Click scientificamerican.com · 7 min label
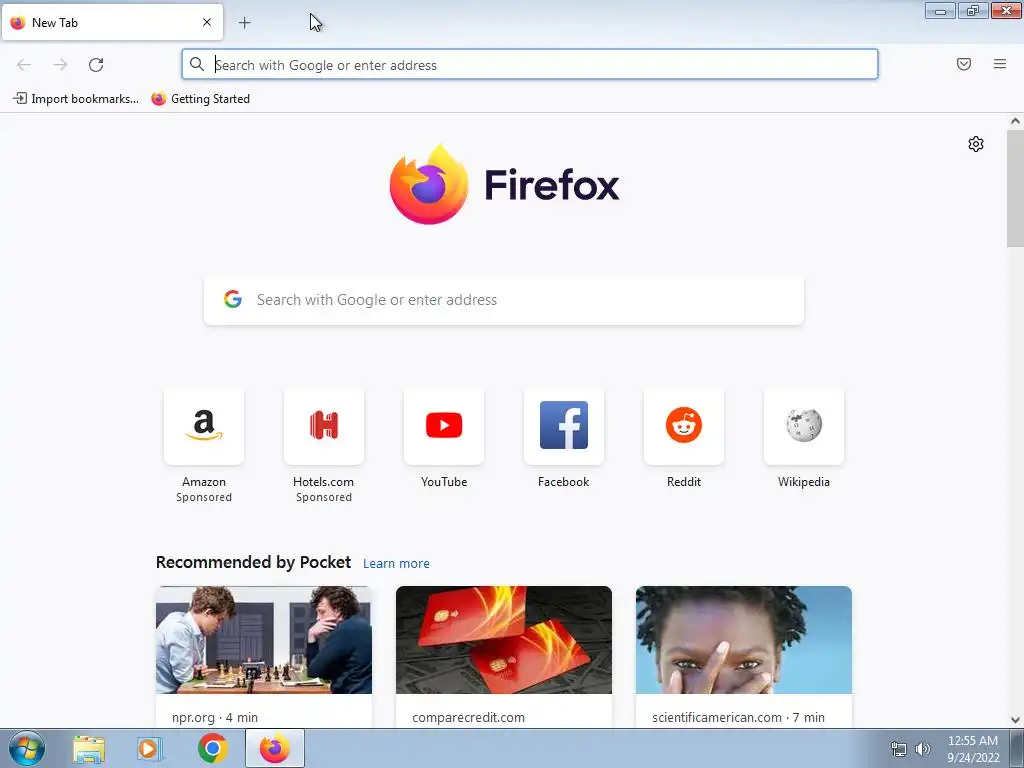 pos(738,717)
